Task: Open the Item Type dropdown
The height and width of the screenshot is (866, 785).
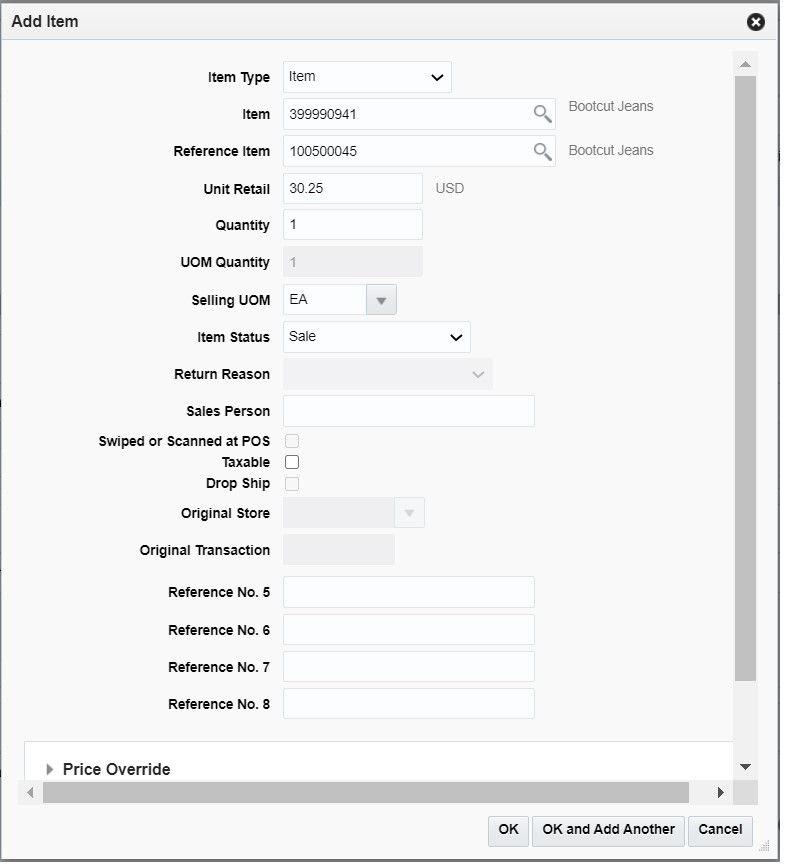Action: (x=366, y=77)
